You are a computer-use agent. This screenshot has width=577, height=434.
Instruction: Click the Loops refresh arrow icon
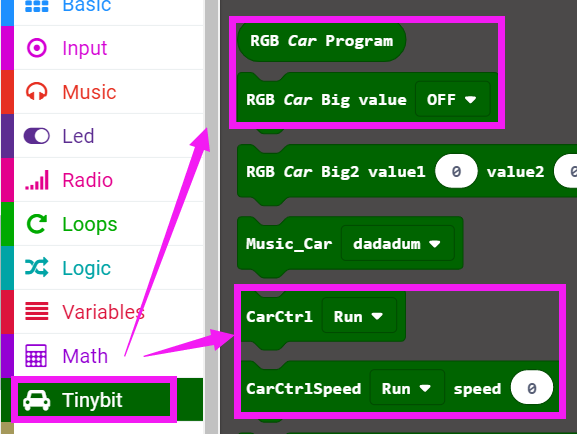click(x=36, y=224)
